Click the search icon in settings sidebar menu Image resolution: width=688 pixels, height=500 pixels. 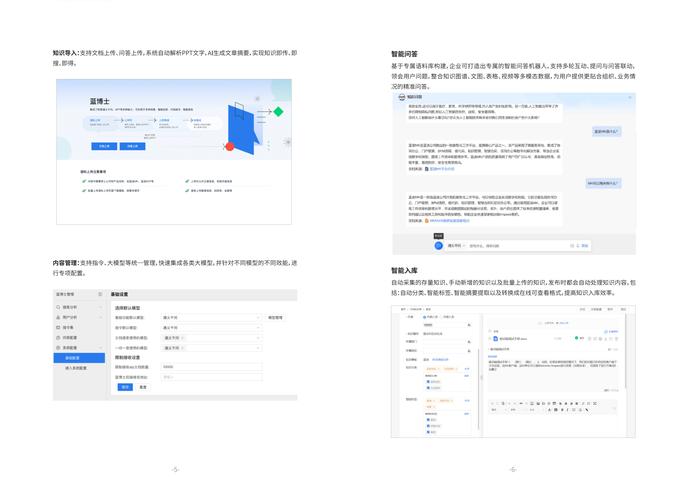point(59,305)
